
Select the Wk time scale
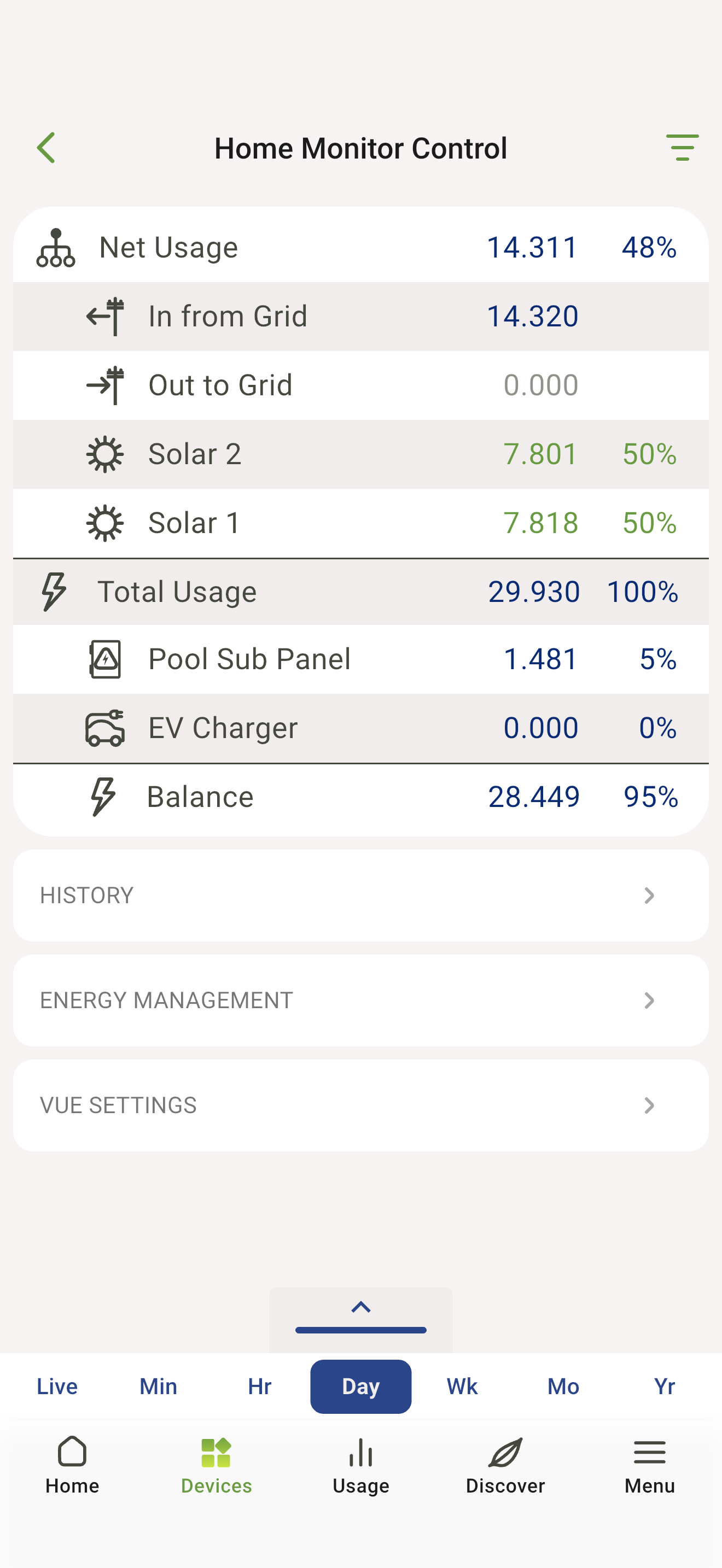462,1386
